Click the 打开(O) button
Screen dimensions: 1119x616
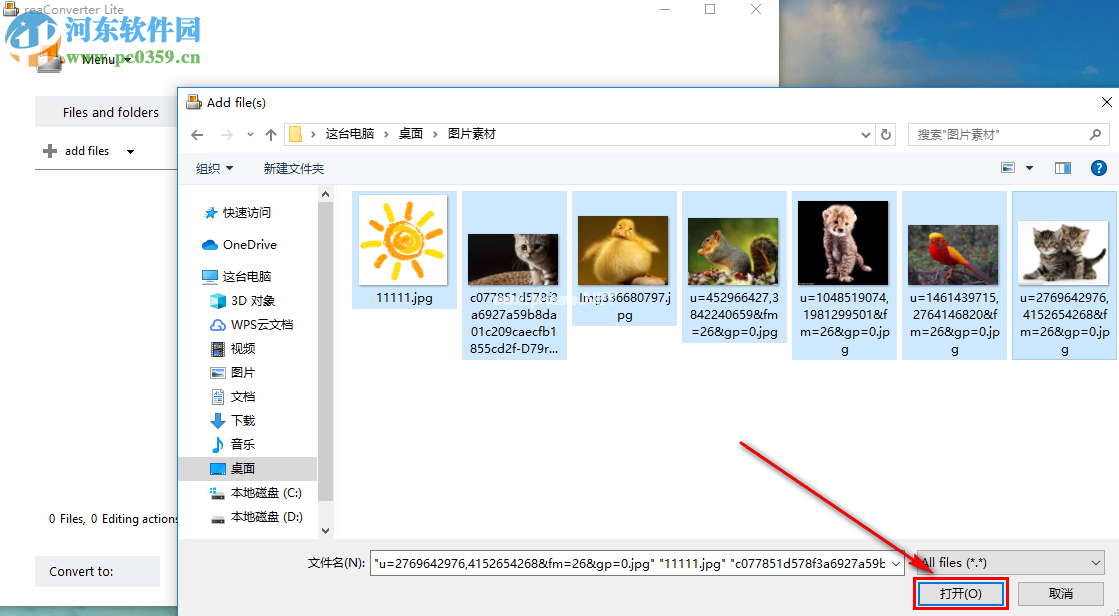point(959,593)
